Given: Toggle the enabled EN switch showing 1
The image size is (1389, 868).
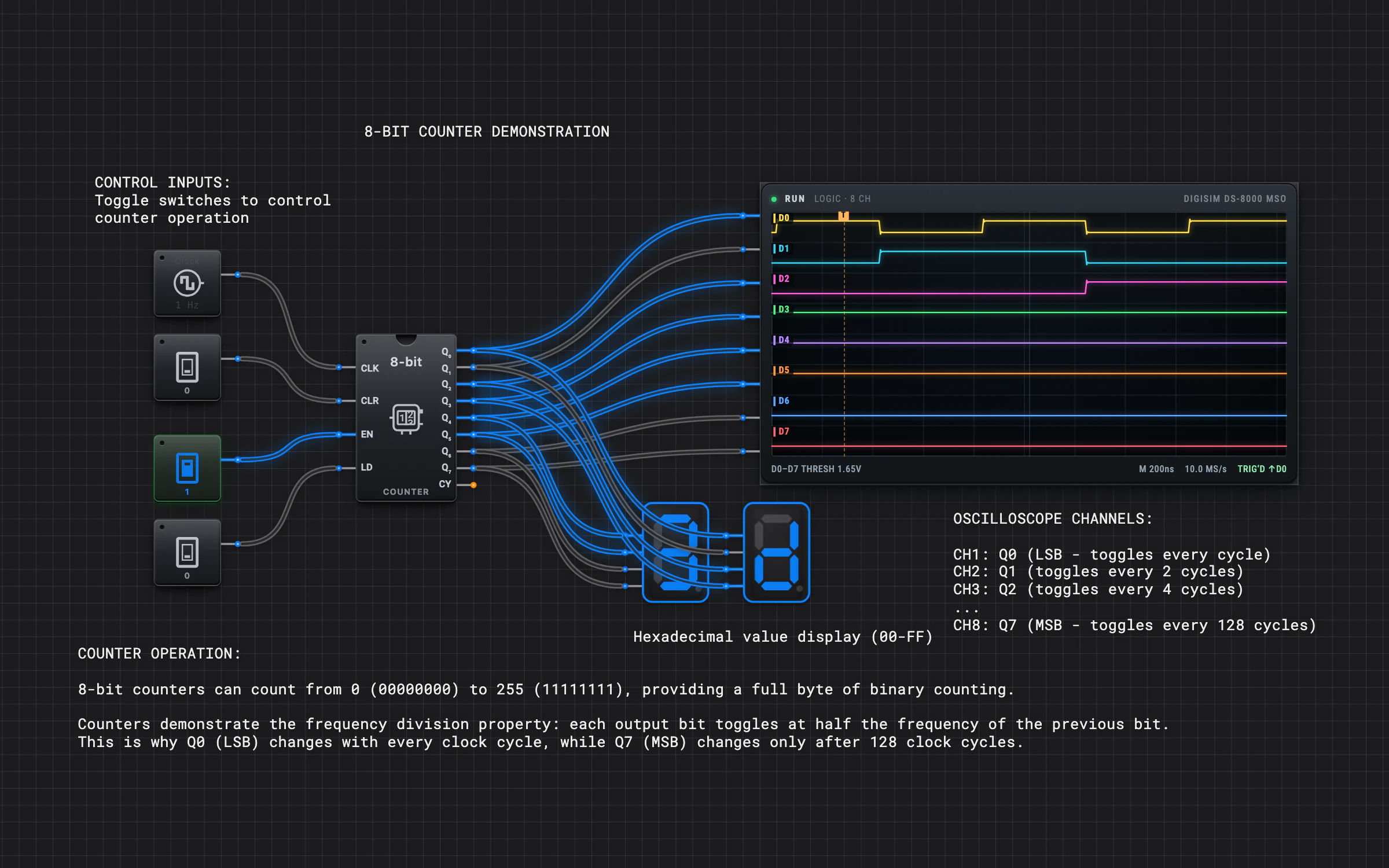Looking at the screenshot, I should click(x=187, y=468).
